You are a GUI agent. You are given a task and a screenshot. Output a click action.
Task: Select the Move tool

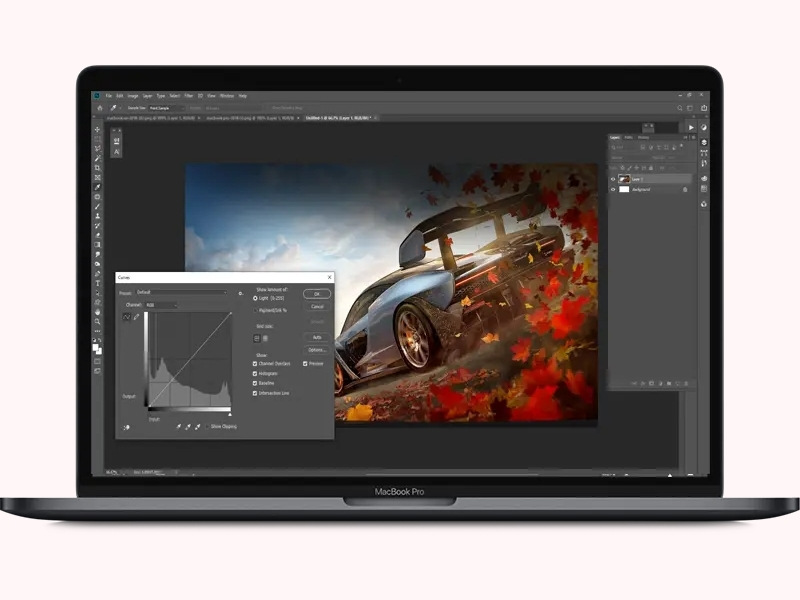click(x=97, y=130)
